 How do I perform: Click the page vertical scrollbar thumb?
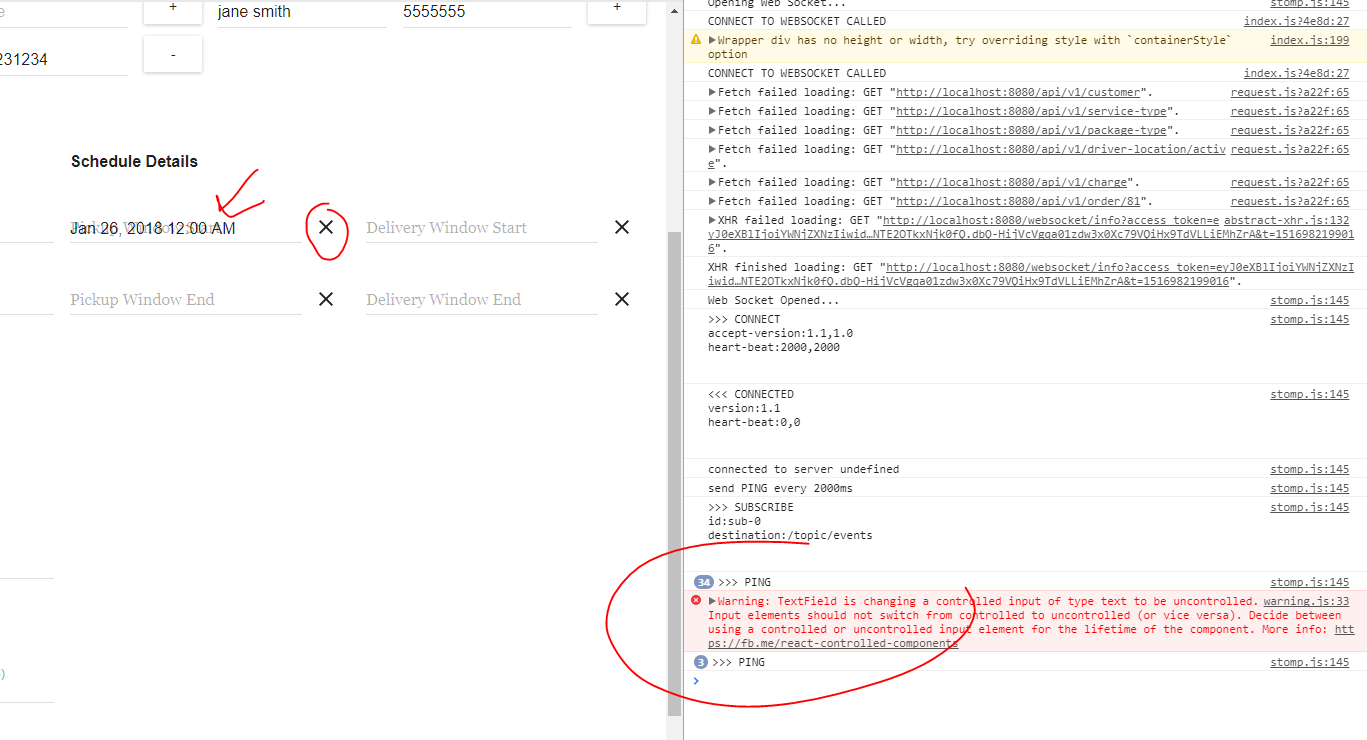(674, 474)
